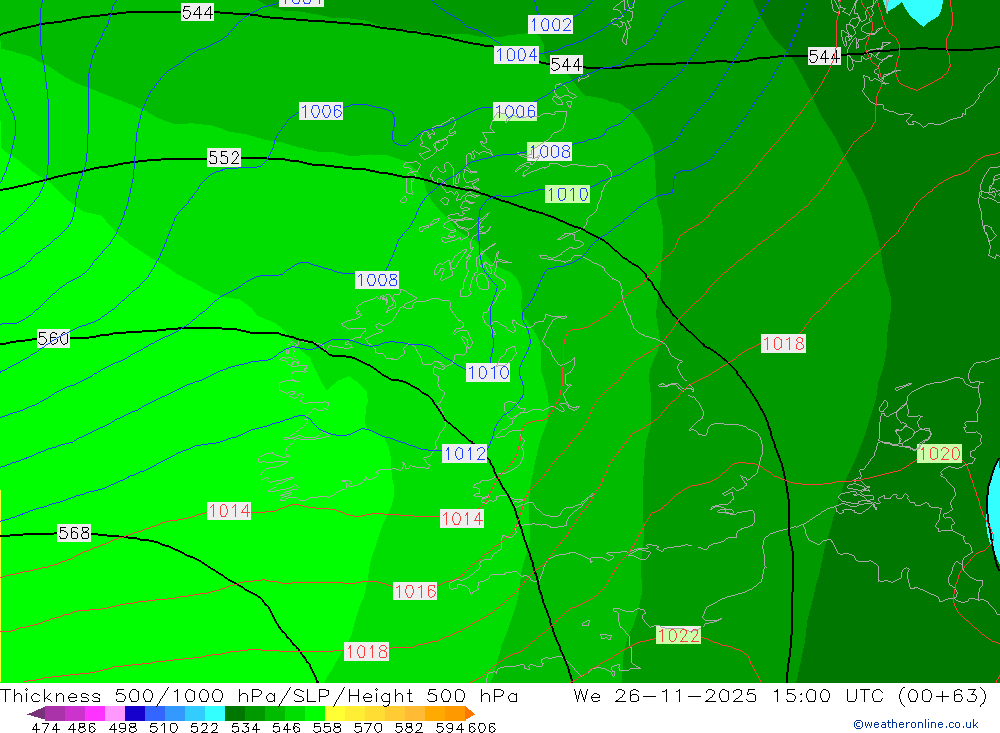The height and width of the screenshot is (733, 1000).
Task: Click the 1008 label off northeast Scotland
Action: [x=550, y=152]
